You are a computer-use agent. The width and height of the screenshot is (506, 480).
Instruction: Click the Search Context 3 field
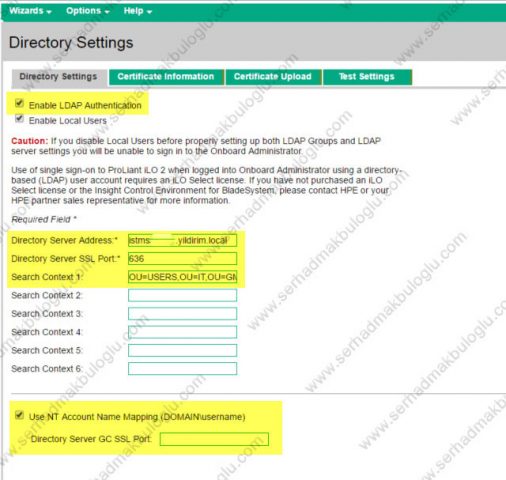[x=182, y=314]
